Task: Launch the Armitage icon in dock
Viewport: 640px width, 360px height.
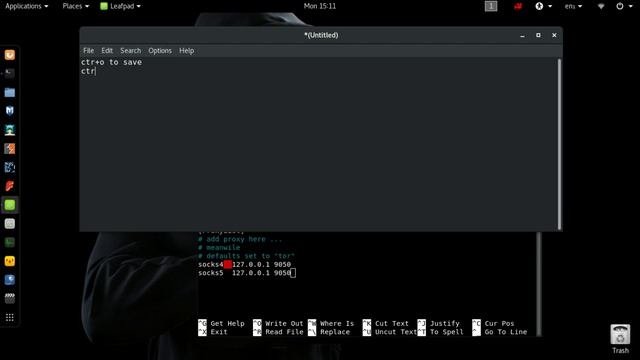Action: pyautogui.click(x=10, y=130)
